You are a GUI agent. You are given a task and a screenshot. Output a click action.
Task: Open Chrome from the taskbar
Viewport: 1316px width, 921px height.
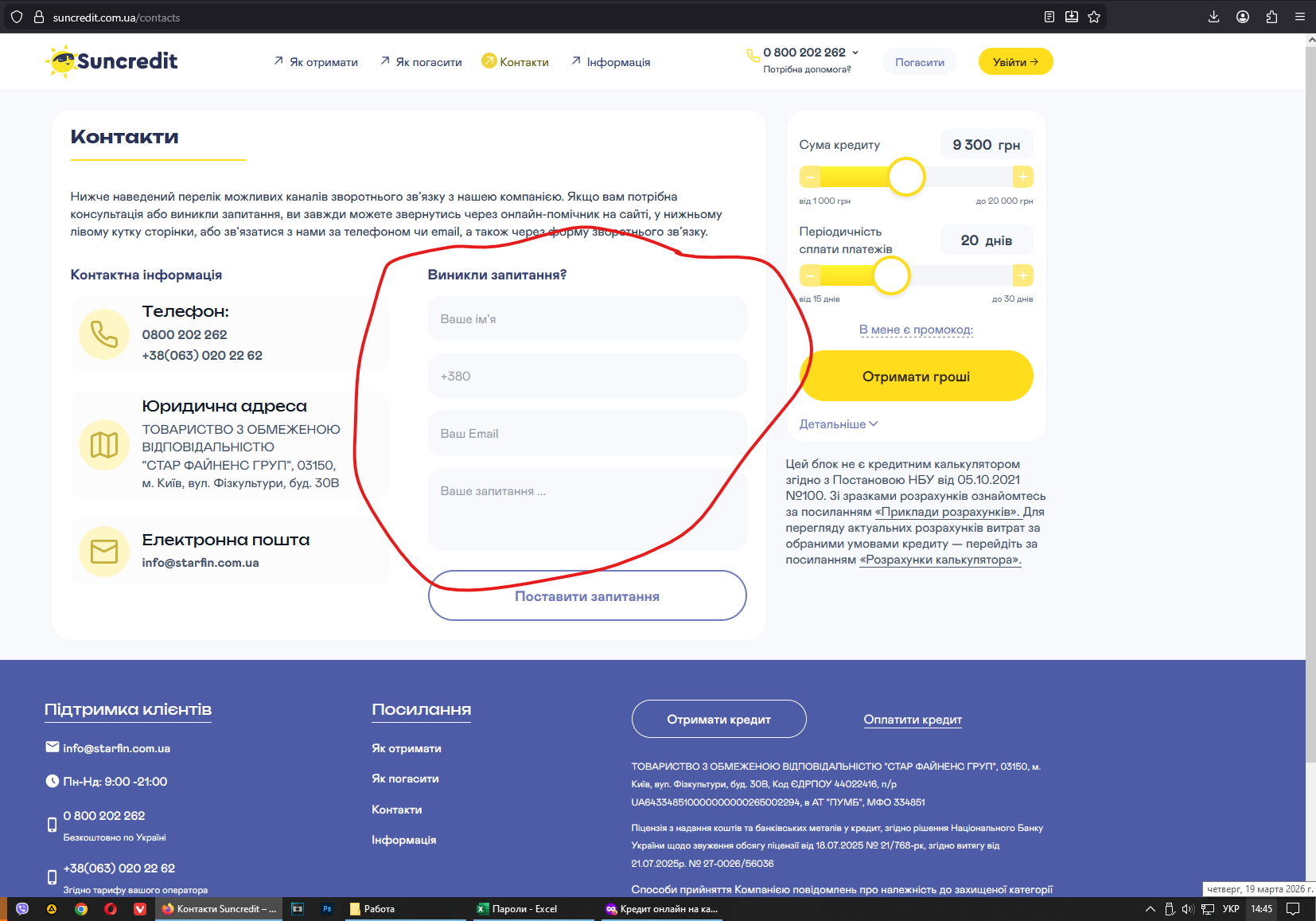[x=81, y=909]
